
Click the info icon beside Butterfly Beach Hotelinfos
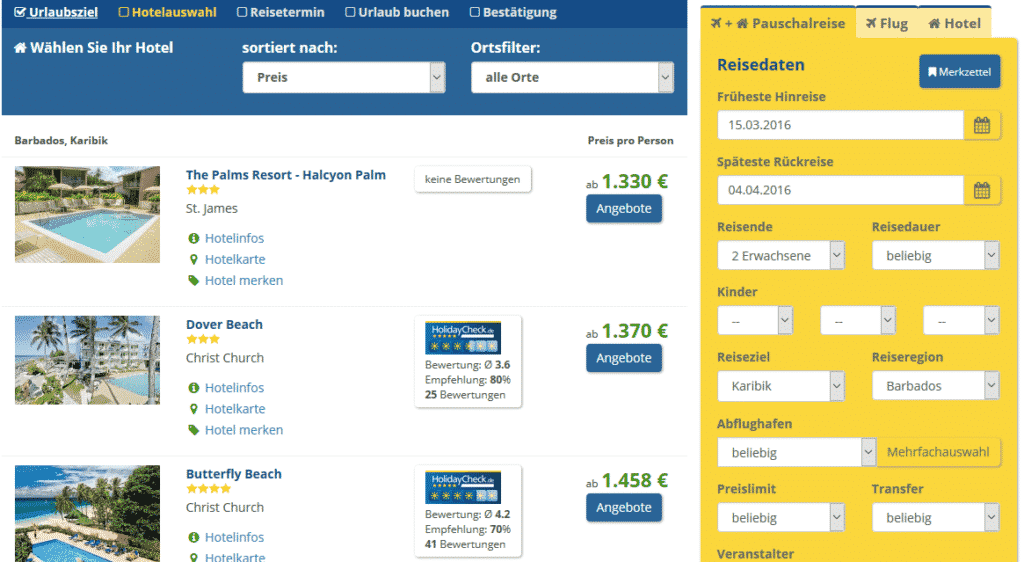193,537
